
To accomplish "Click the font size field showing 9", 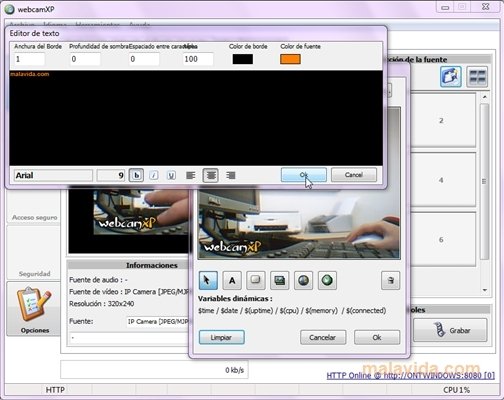I will pyautogui.click(x=111, y=175).
